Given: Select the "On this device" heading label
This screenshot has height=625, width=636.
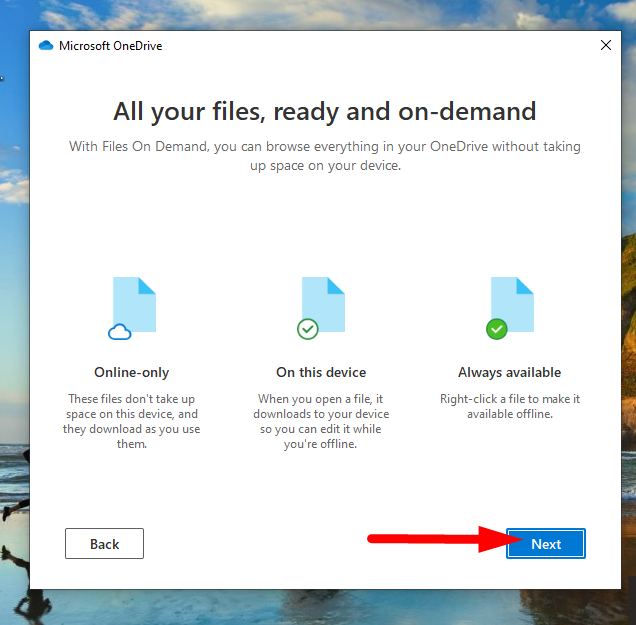Looking at the screenshot, I should (x=321, y=372).
